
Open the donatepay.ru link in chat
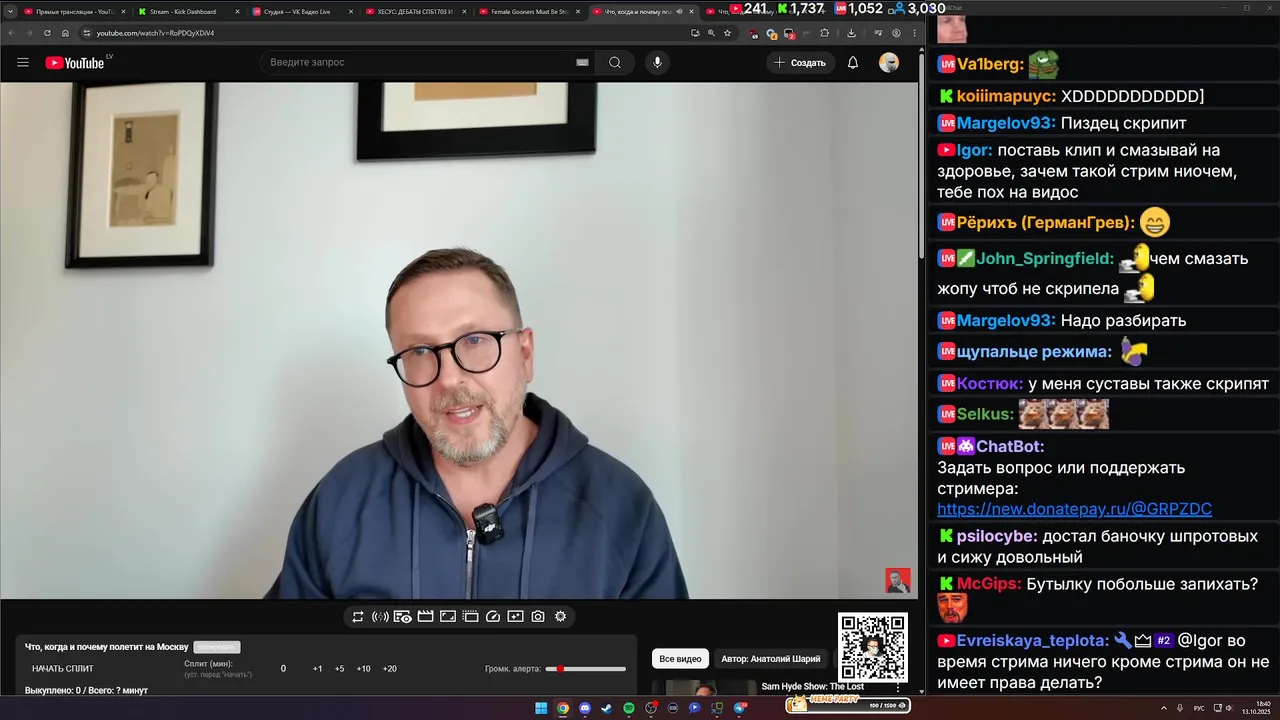tap(1074, 509)
